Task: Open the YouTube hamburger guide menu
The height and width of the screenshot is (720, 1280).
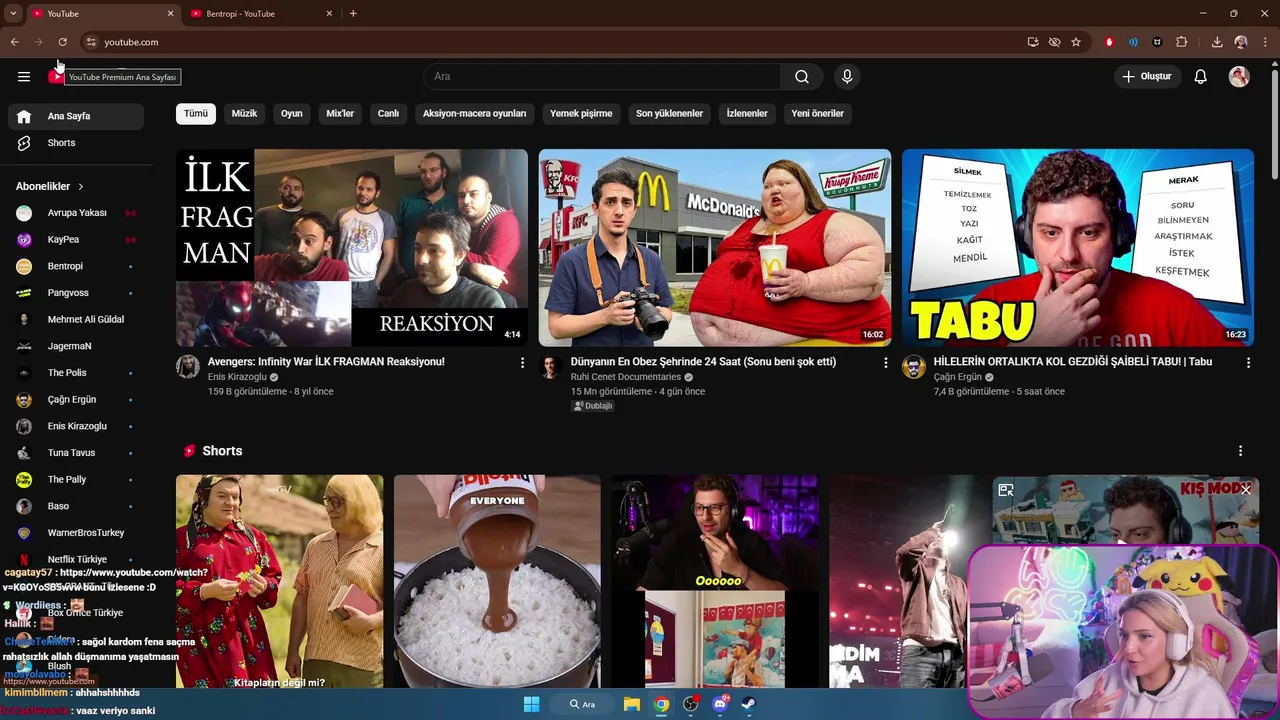Action: pyautogui.click(x=24, y=76)
